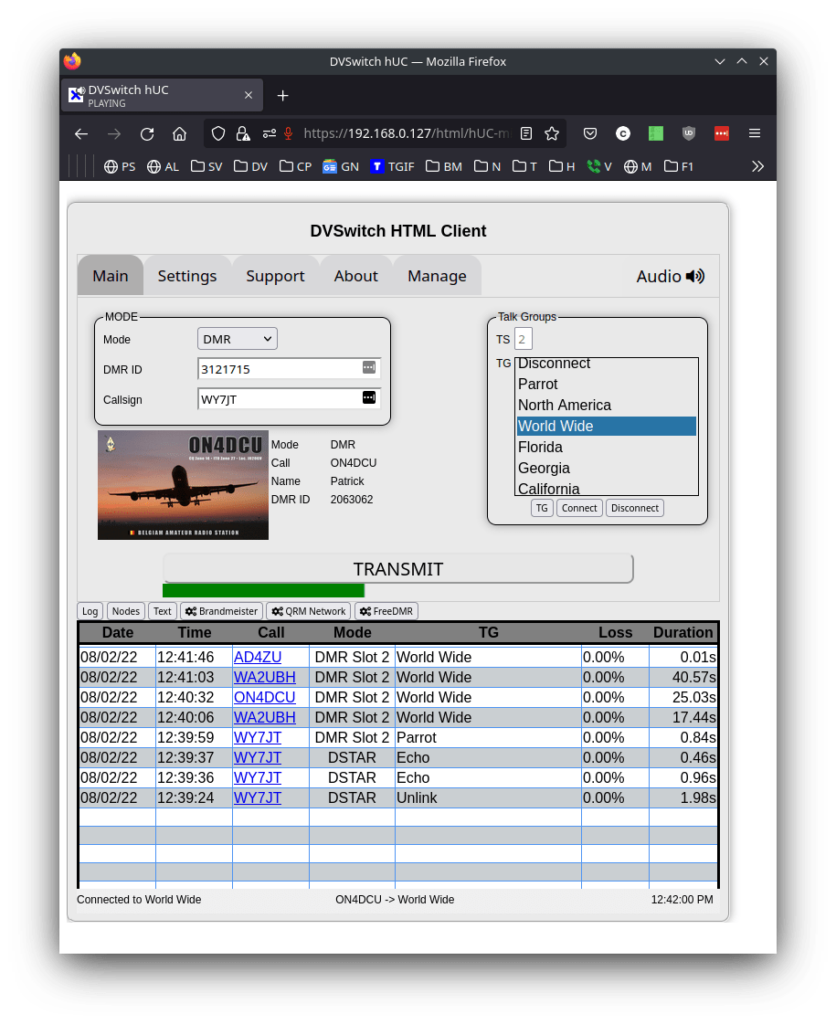Screen dimensions: 836x1024
Task: Click the red extension icon with dots
Action: point(721,134)
